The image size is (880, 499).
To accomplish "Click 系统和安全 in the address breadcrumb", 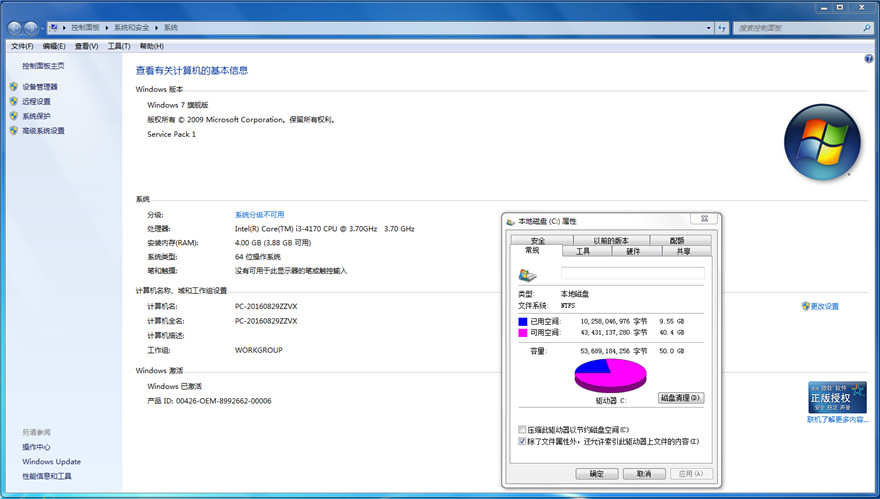I will point(132,28).
